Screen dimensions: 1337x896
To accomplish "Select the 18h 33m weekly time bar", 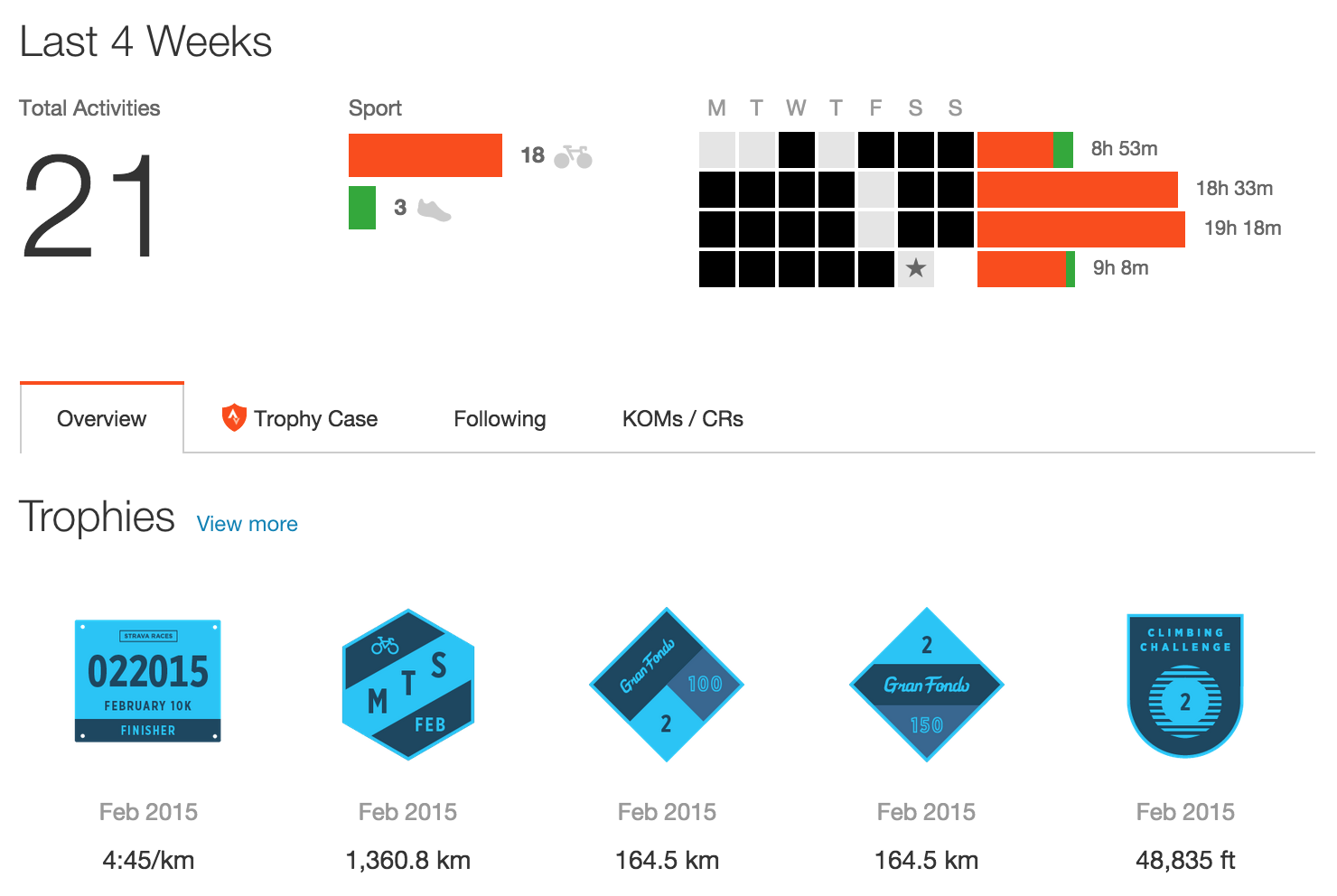I will click(x=1078, y=190).
